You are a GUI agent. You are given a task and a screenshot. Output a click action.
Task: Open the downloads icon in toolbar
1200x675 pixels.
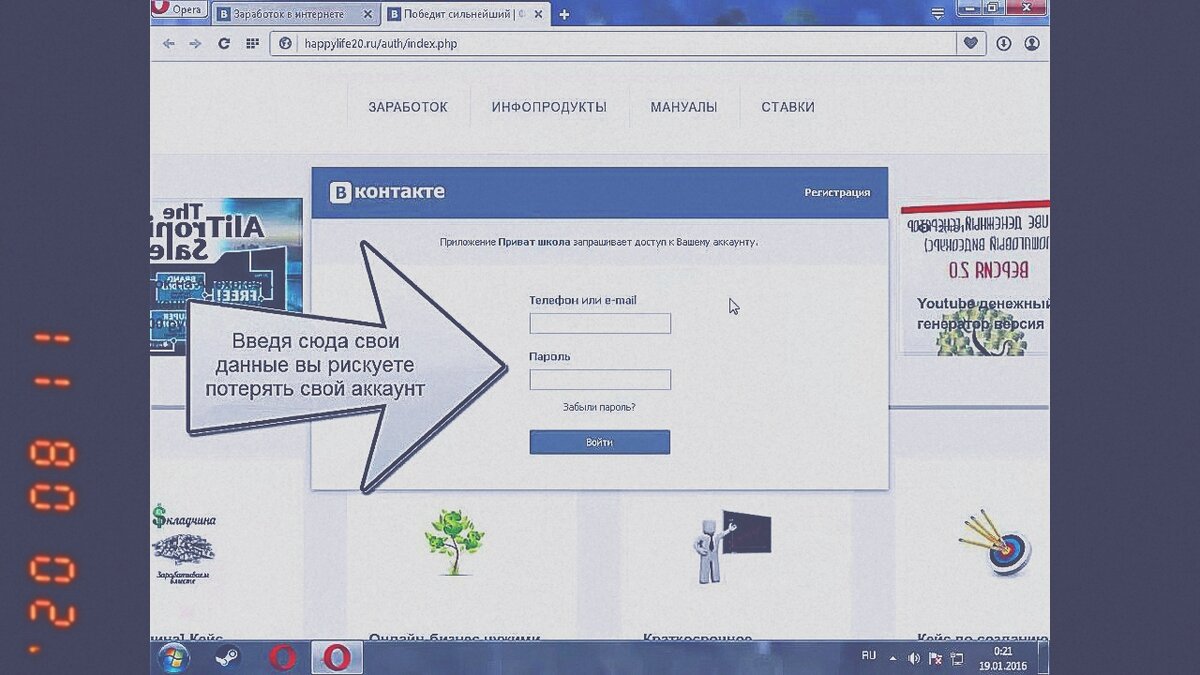pos(1004,44)
